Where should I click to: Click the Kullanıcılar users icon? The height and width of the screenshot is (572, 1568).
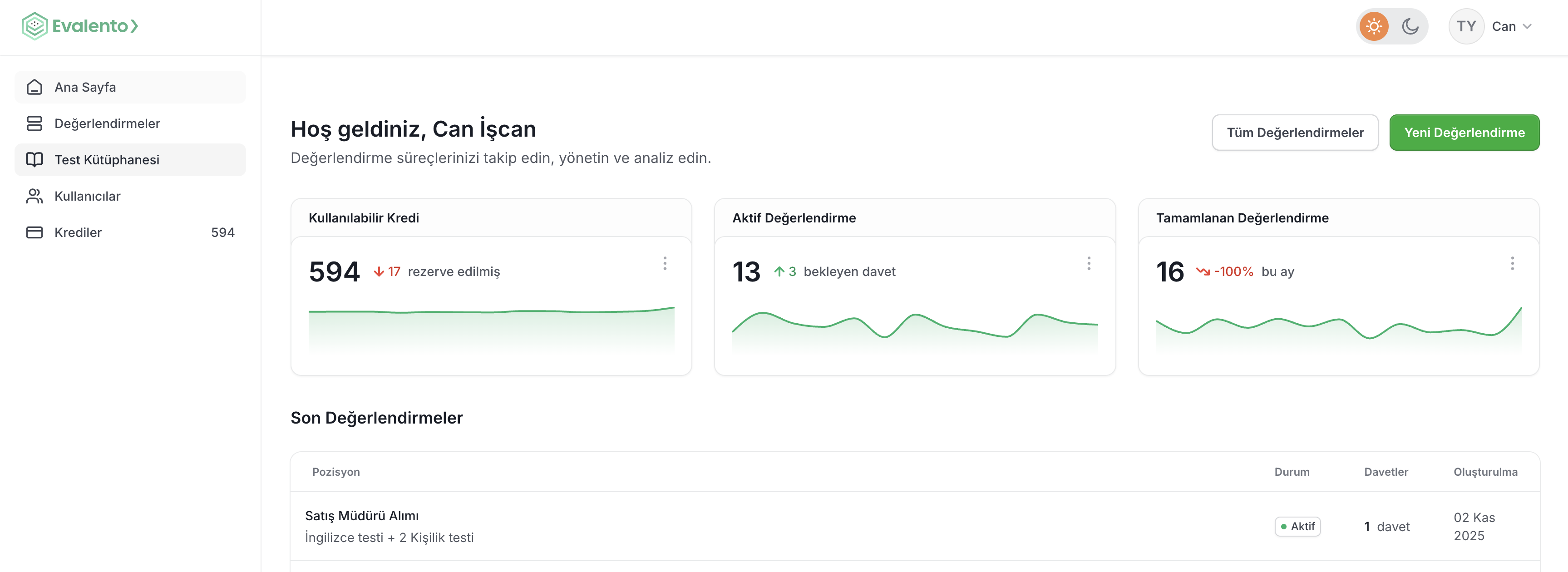coord(35,196)
